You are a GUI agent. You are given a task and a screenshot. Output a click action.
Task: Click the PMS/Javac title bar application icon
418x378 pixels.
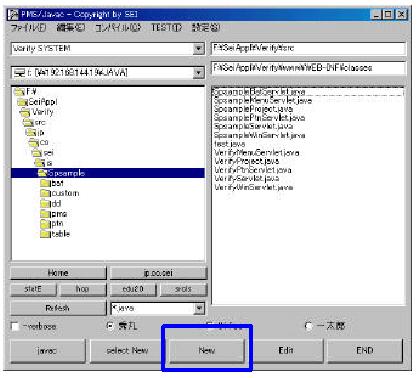pyautogui.click(x=13, y=14)
